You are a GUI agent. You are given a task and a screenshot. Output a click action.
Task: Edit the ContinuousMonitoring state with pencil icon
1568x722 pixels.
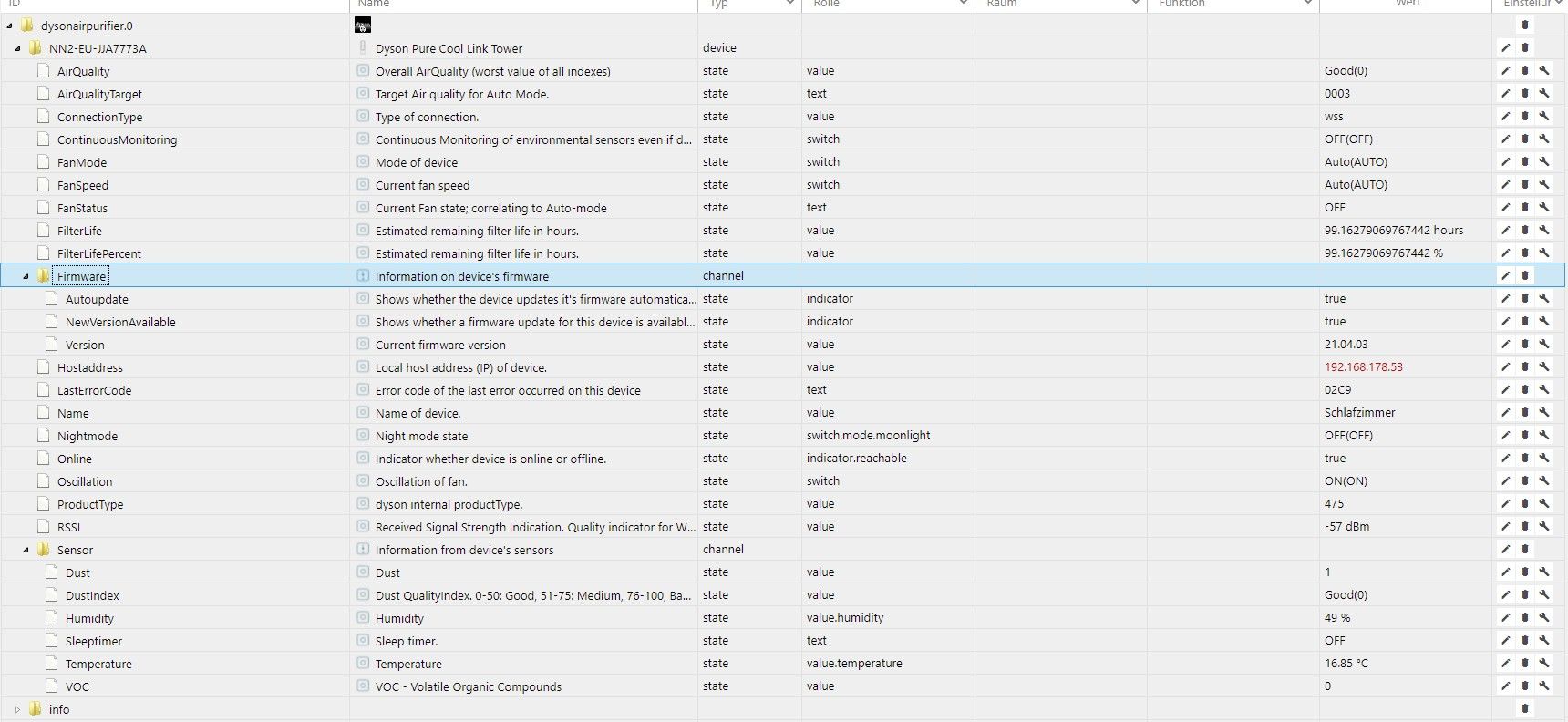(x=1505, y=139)
